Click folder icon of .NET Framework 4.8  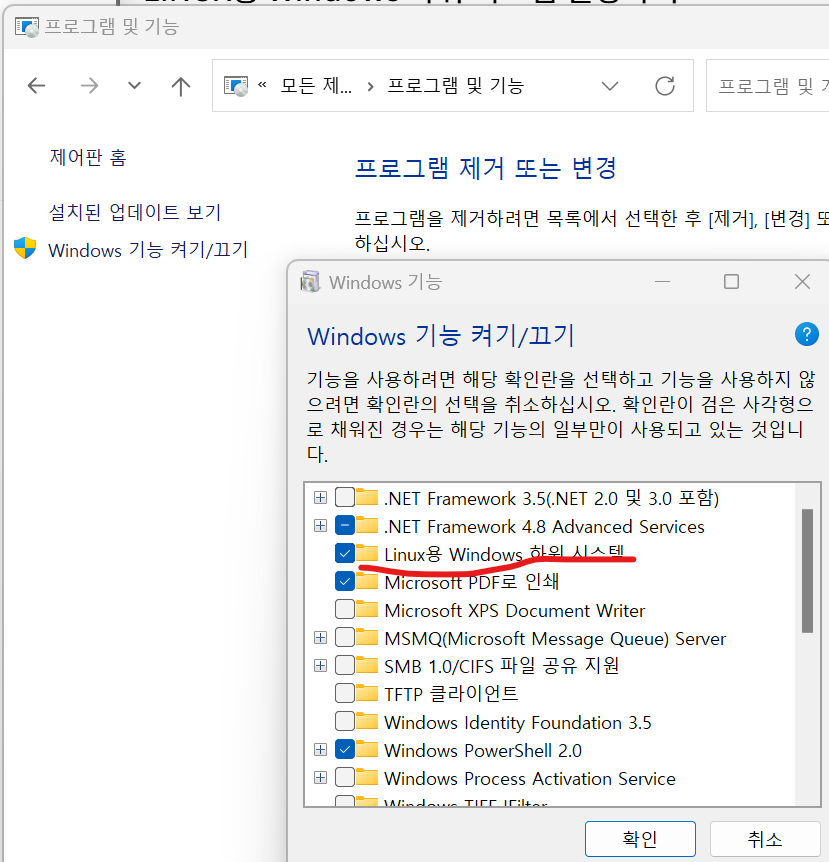click(367, 525)
